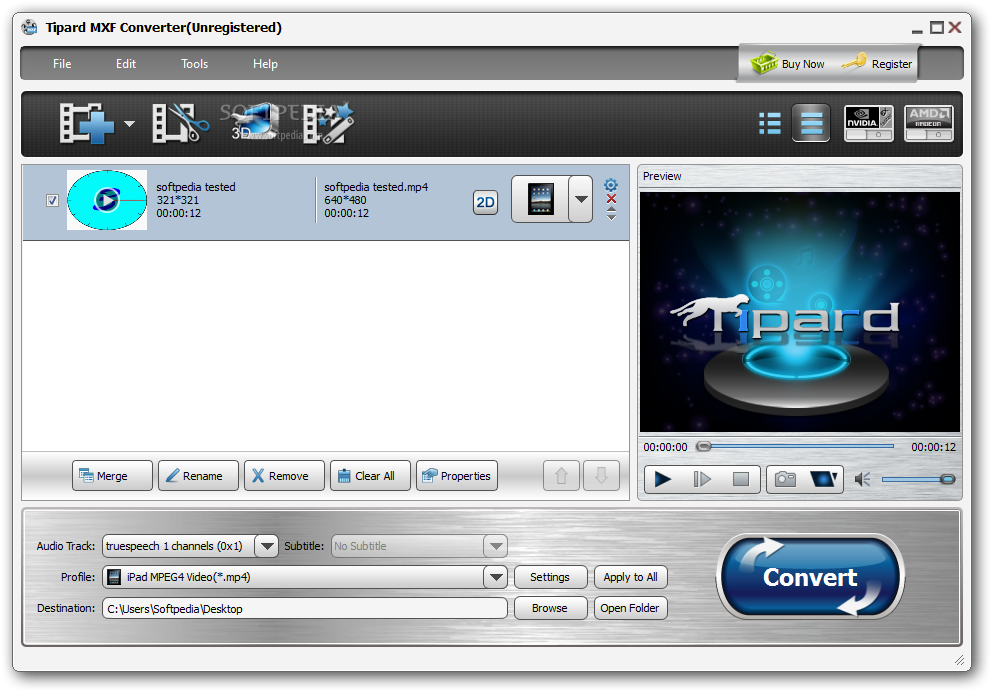Click the volume slider
This screenshot has width=992, height=692.
(x=918, y=479)
